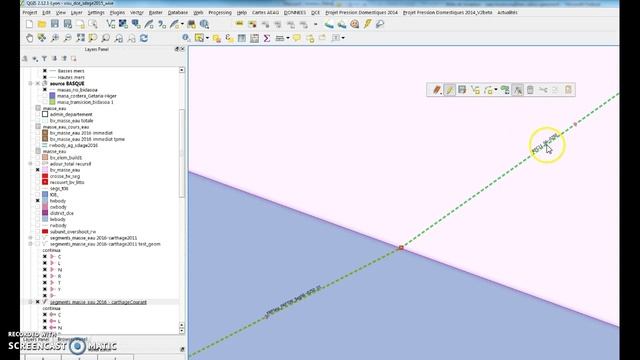Viewport: 640px width, 360px height.
Task: Open the Vector menu
Action: (137, 13)
